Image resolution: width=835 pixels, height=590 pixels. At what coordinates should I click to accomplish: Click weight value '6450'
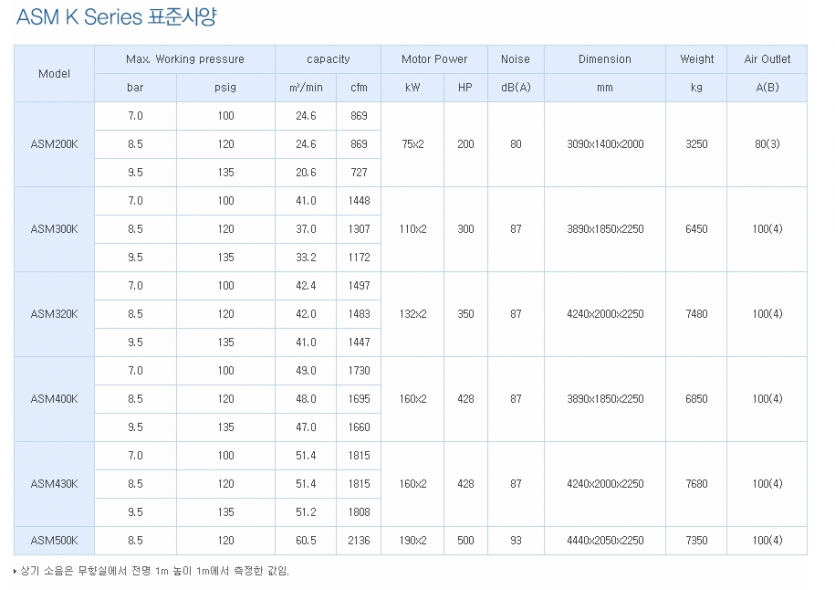(x=697, y=229)
